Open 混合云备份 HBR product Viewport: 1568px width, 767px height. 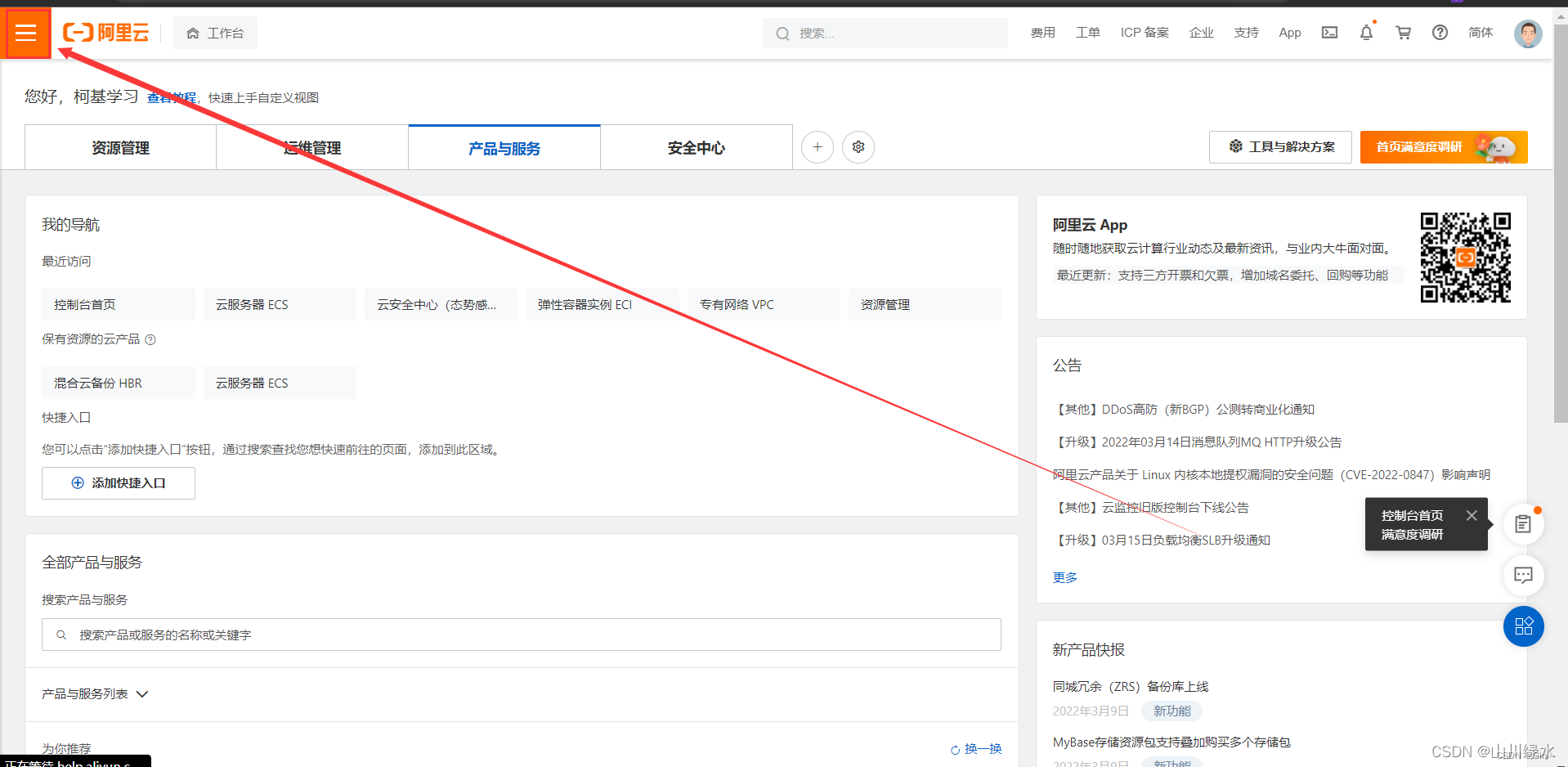(119, 383)
